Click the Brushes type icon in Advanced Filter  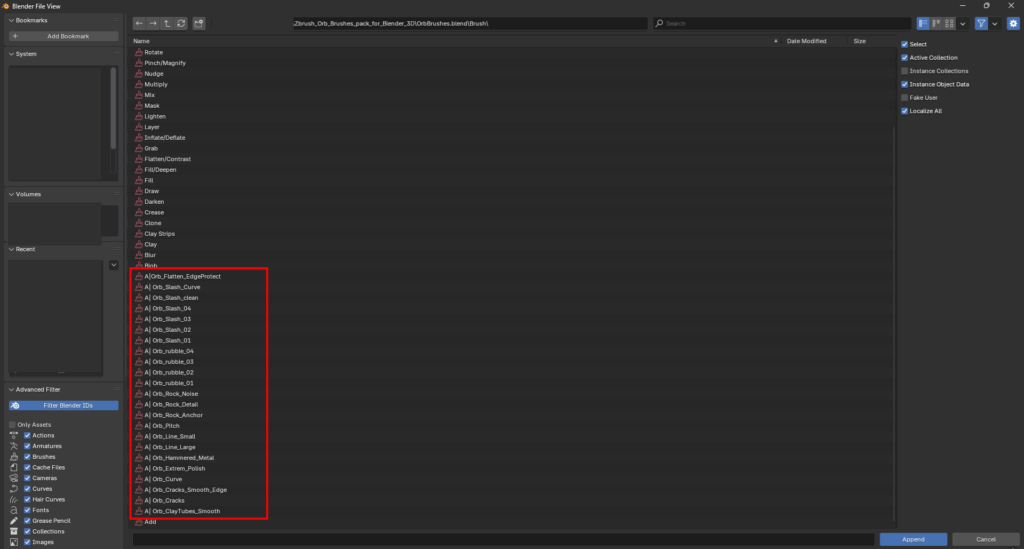tap(14, 457)
